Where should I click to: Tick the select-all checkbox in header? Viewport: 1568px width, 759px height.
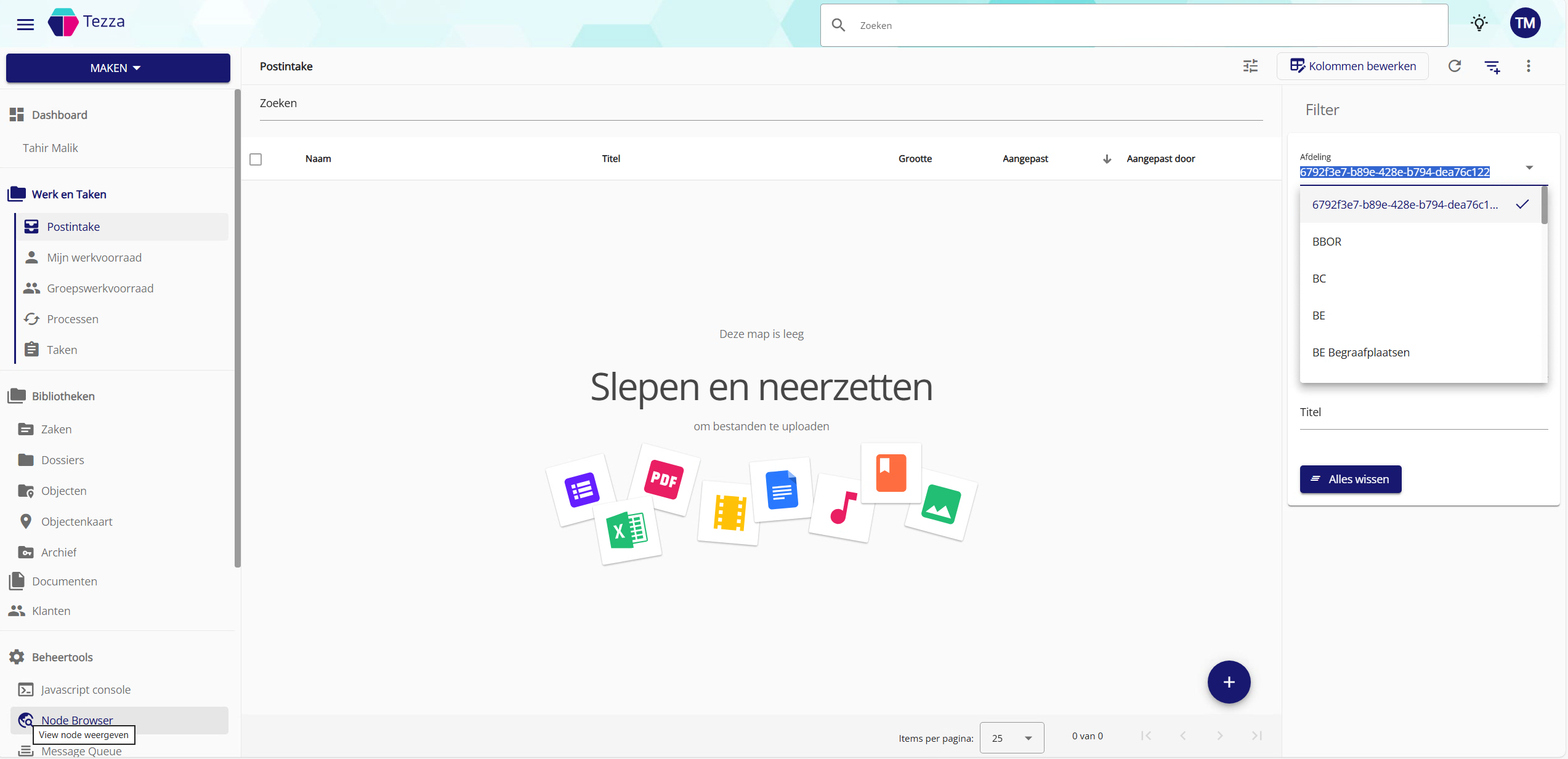pyautogui.click(x=256, y=159)
